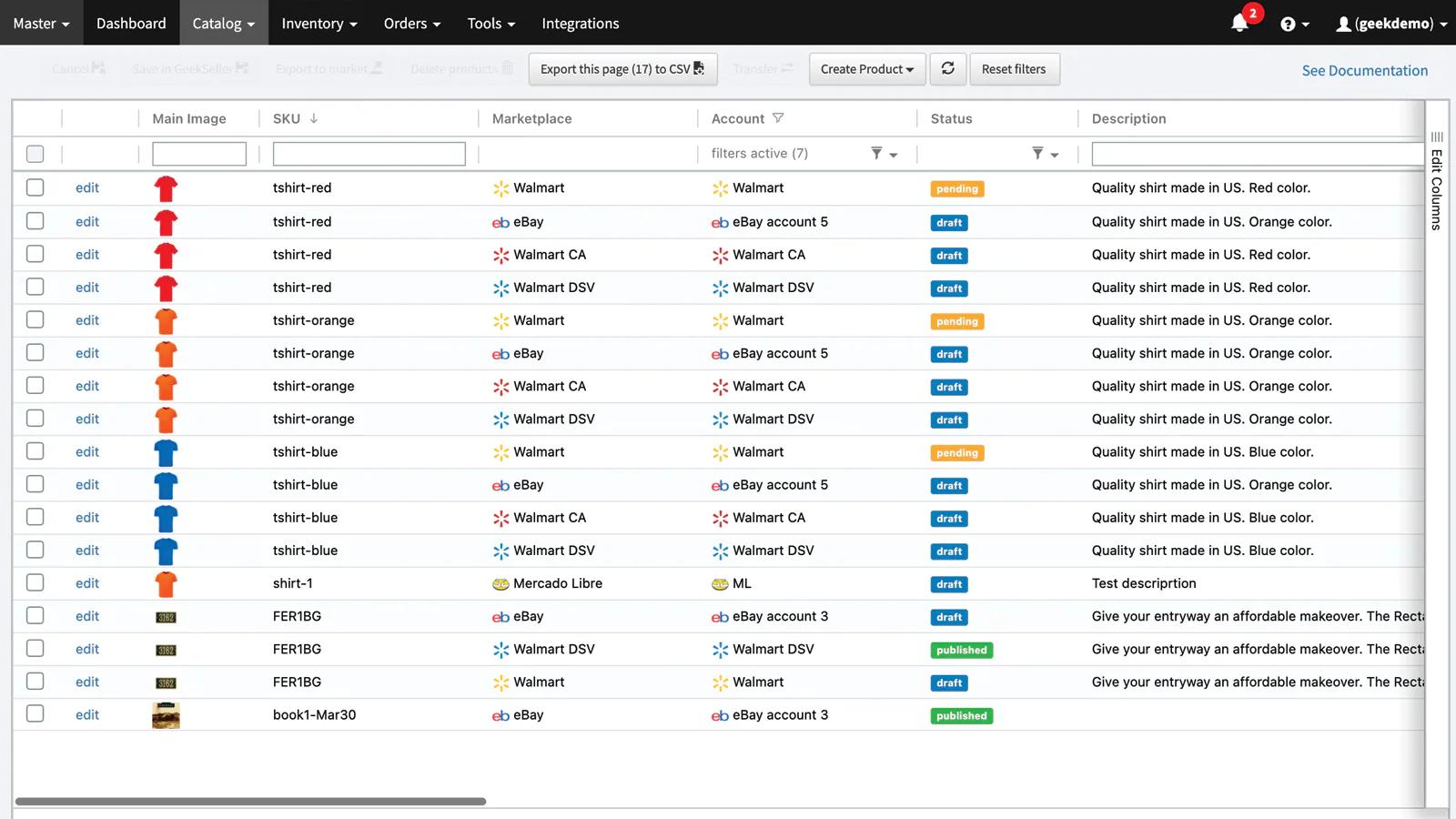Click the Account column filter funnel in header
1456x819 pixels.
coord(778,118)
